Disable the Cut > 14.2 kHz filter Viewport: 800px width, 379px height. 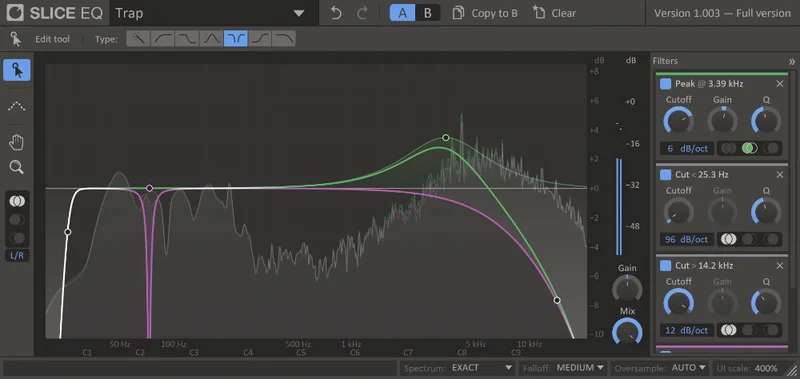click(x=665, y=266)
